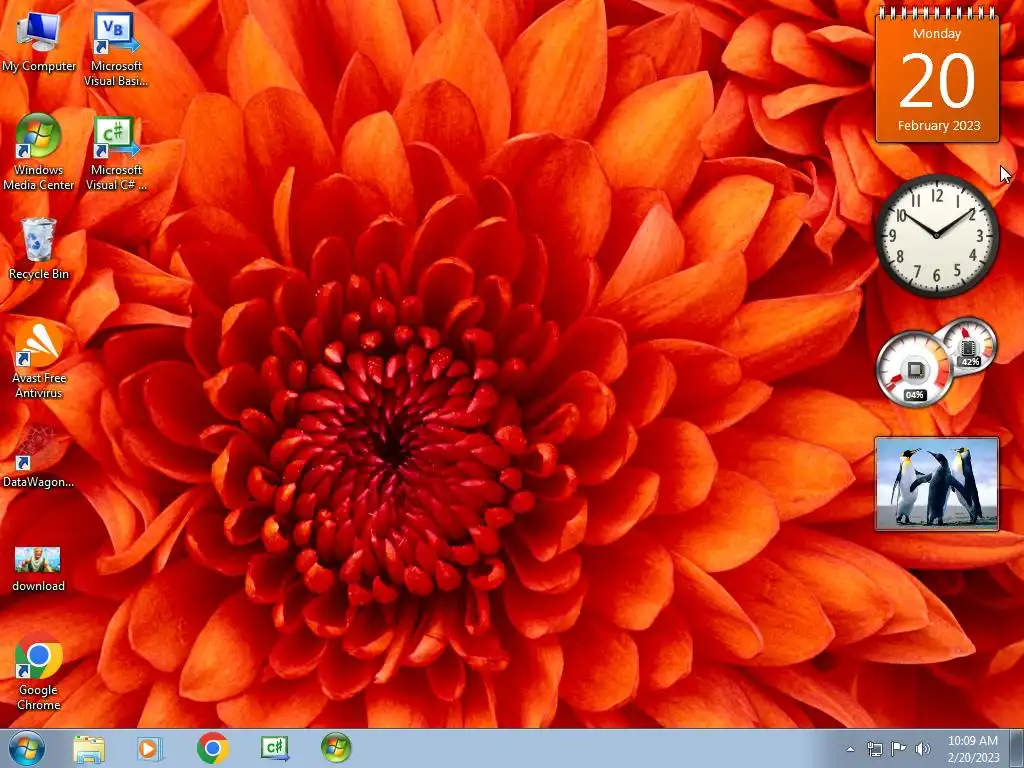
Task: Select the Windows Media Center desktop shortcut
Action: point(39,152)
